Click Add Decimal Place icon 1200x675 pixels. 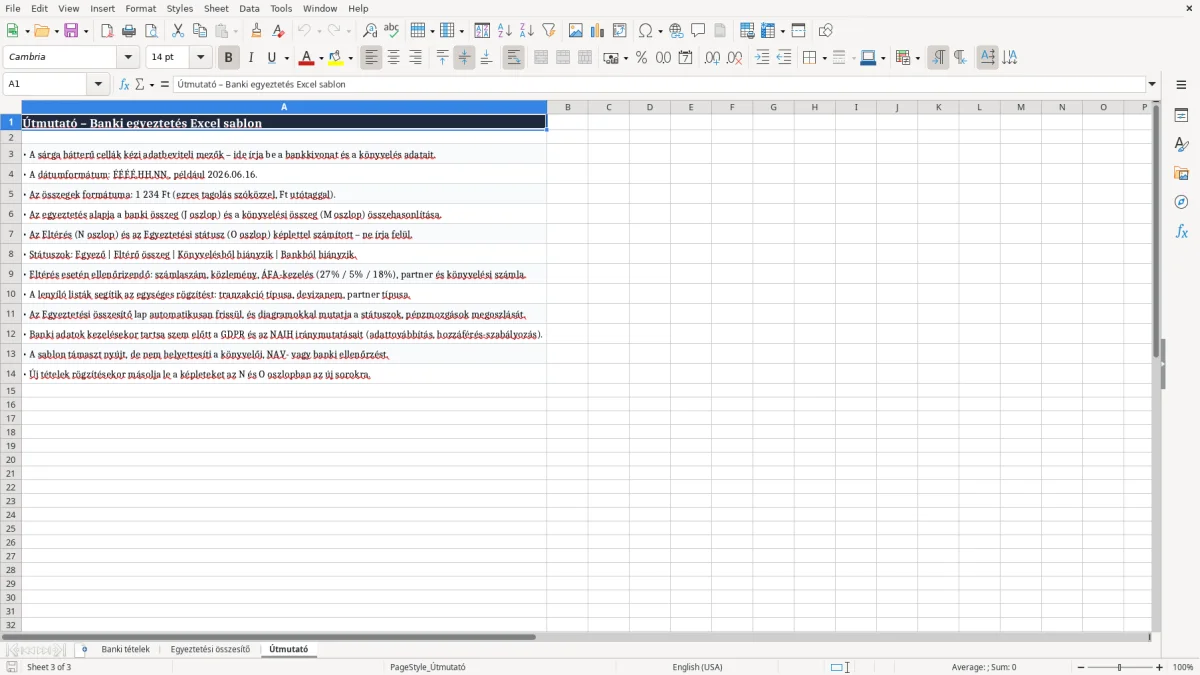tap(712, 58)
